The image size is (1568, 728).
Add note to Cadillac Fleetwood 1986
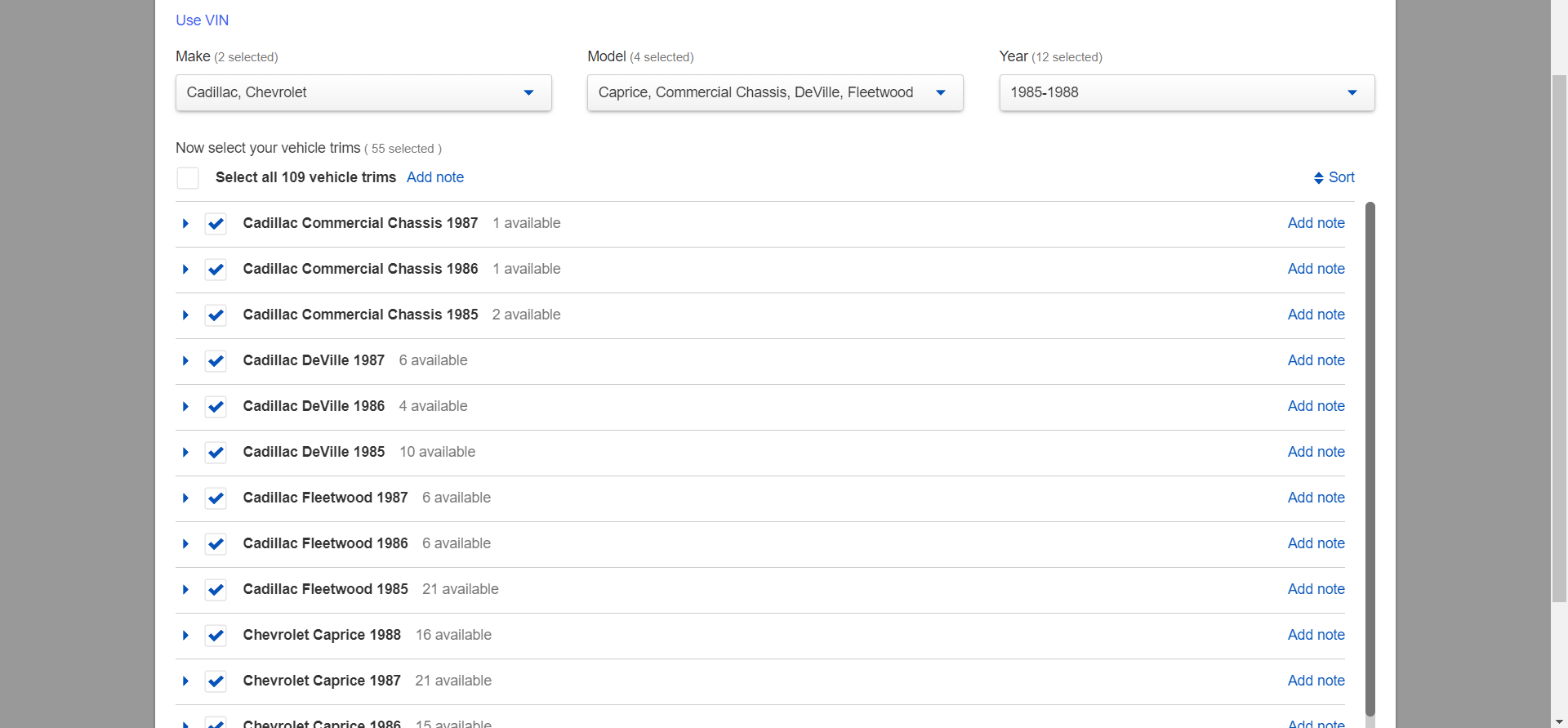pyautogui.click(x=1316, y=543)
